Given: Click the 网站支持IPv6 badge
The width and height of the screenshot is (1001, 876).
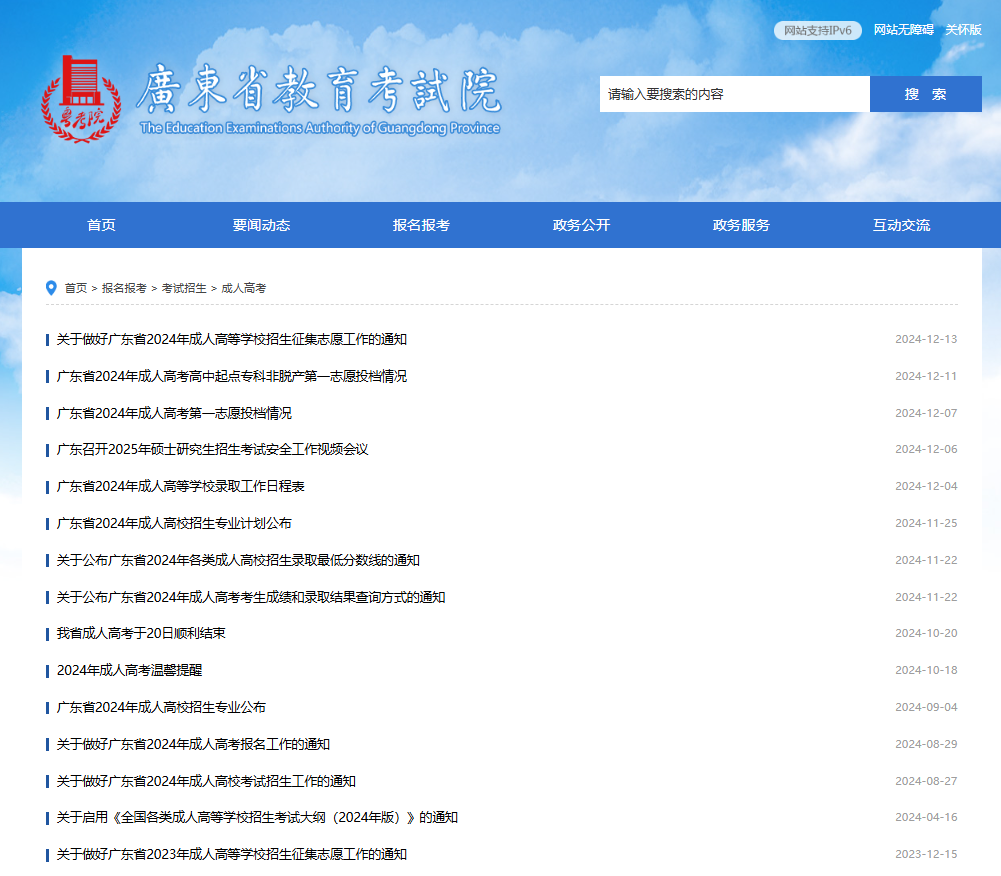Looking at the screenshot, I should click(x=818, y=30).
